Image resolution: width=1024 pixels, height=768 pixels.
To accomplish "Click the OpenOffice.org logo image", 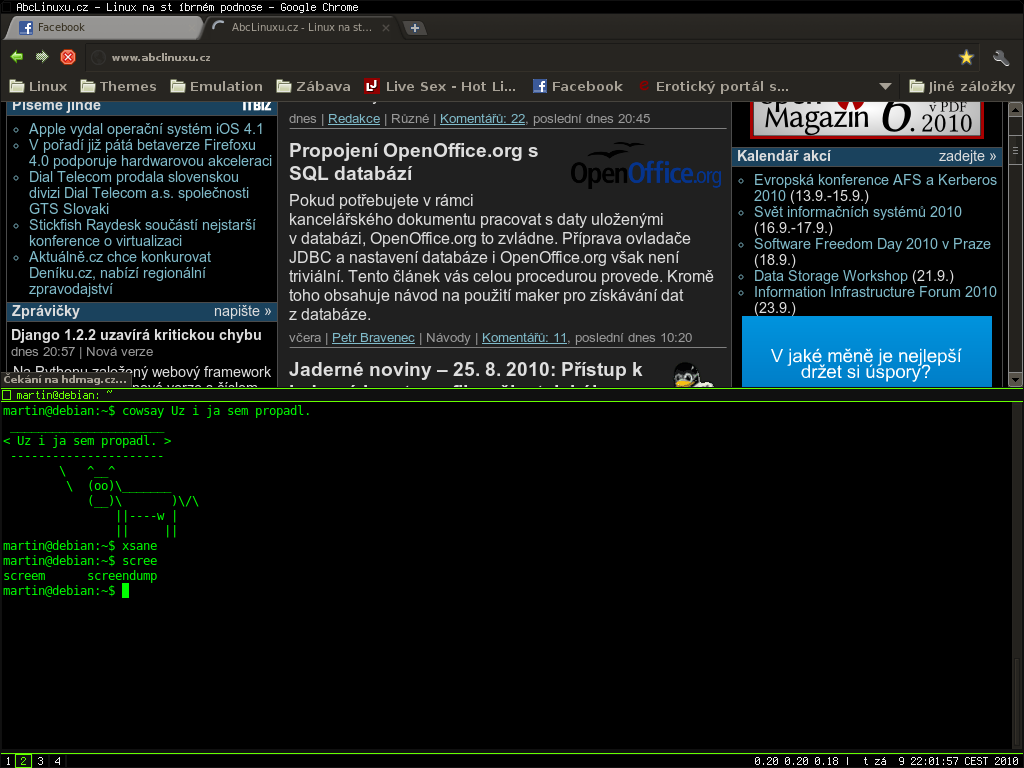I will (646, 167).
